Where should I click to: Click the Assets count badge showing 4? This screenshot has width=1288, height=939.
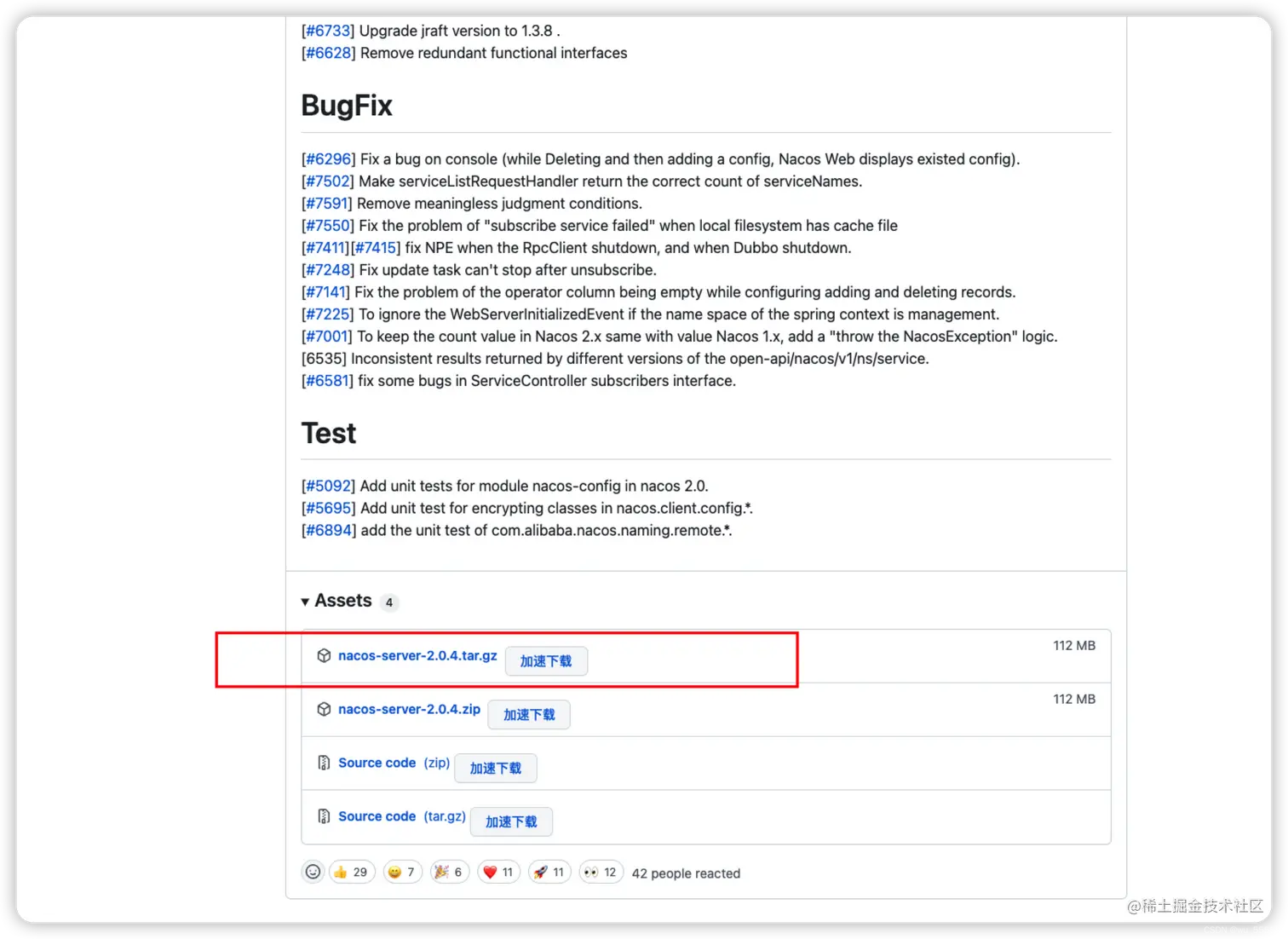coord(389,602)
